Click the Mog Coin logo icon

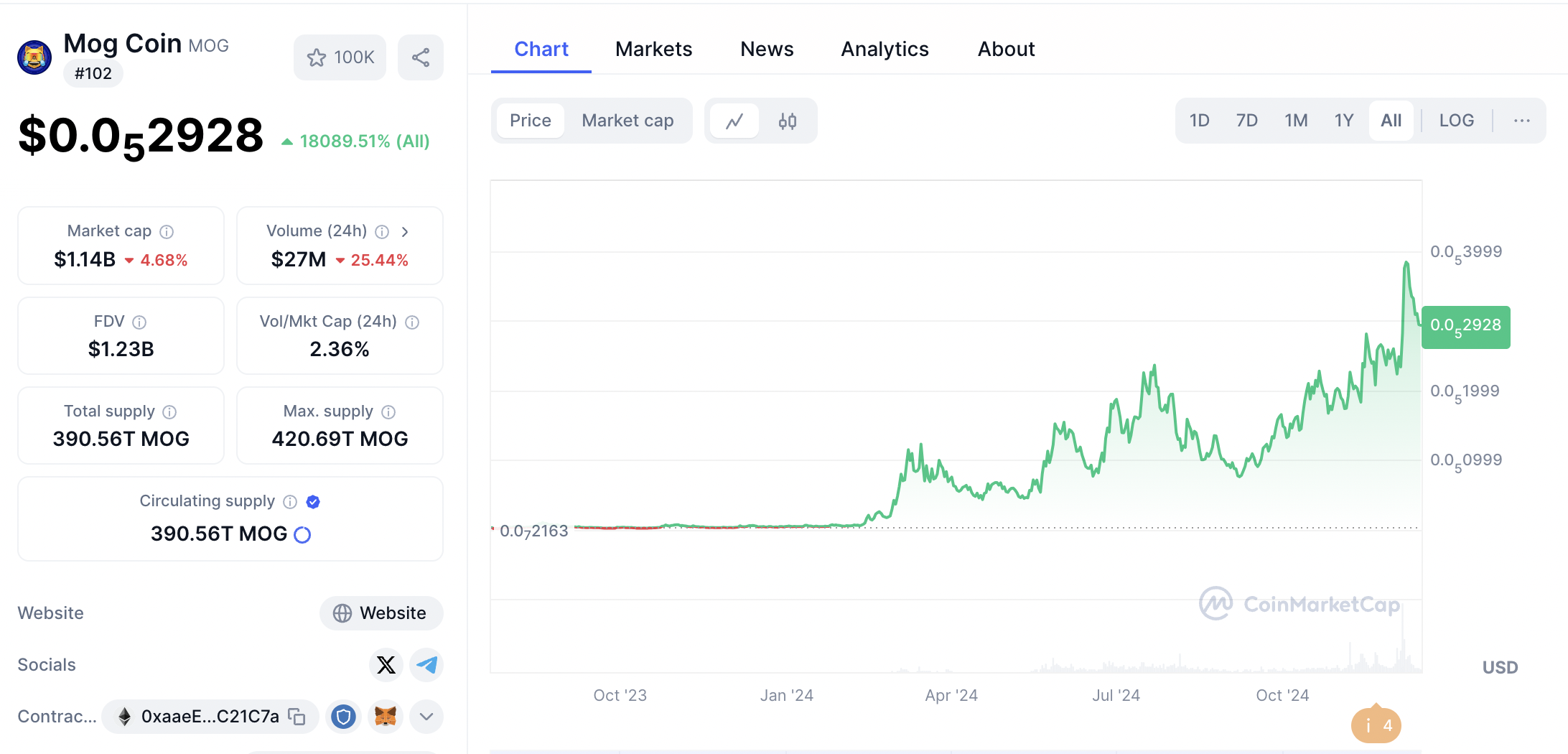tap(34, 57)
